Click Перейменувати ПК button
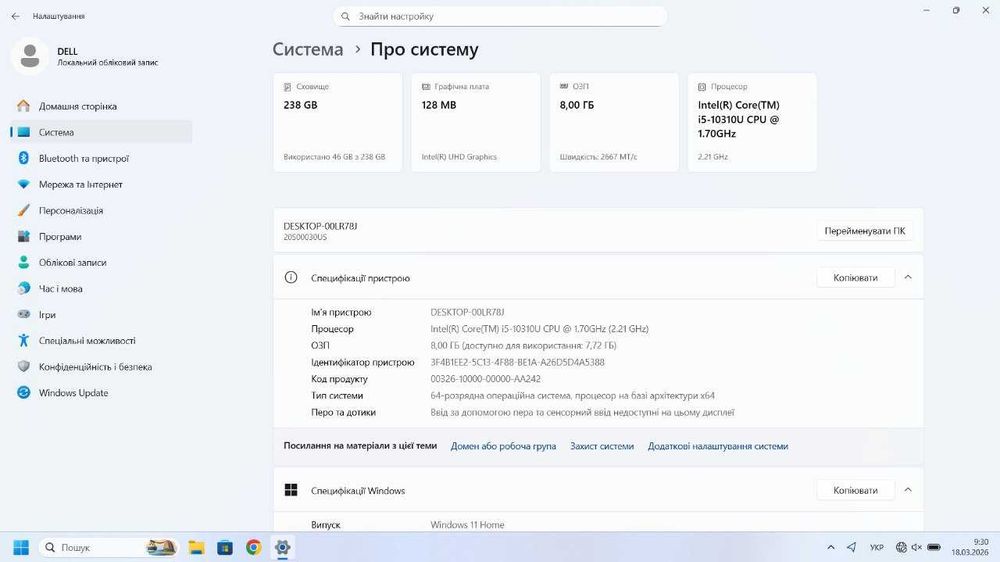 point(865,231)
